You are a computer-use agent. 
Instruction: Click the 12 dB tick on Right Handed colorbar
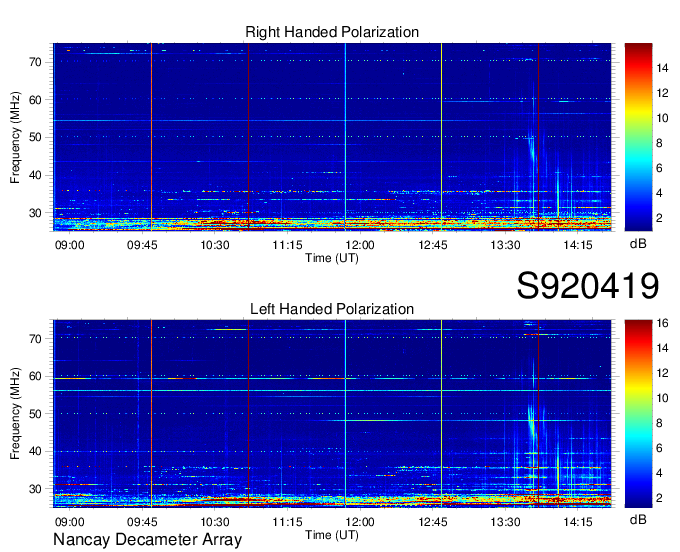coord(662,93)
